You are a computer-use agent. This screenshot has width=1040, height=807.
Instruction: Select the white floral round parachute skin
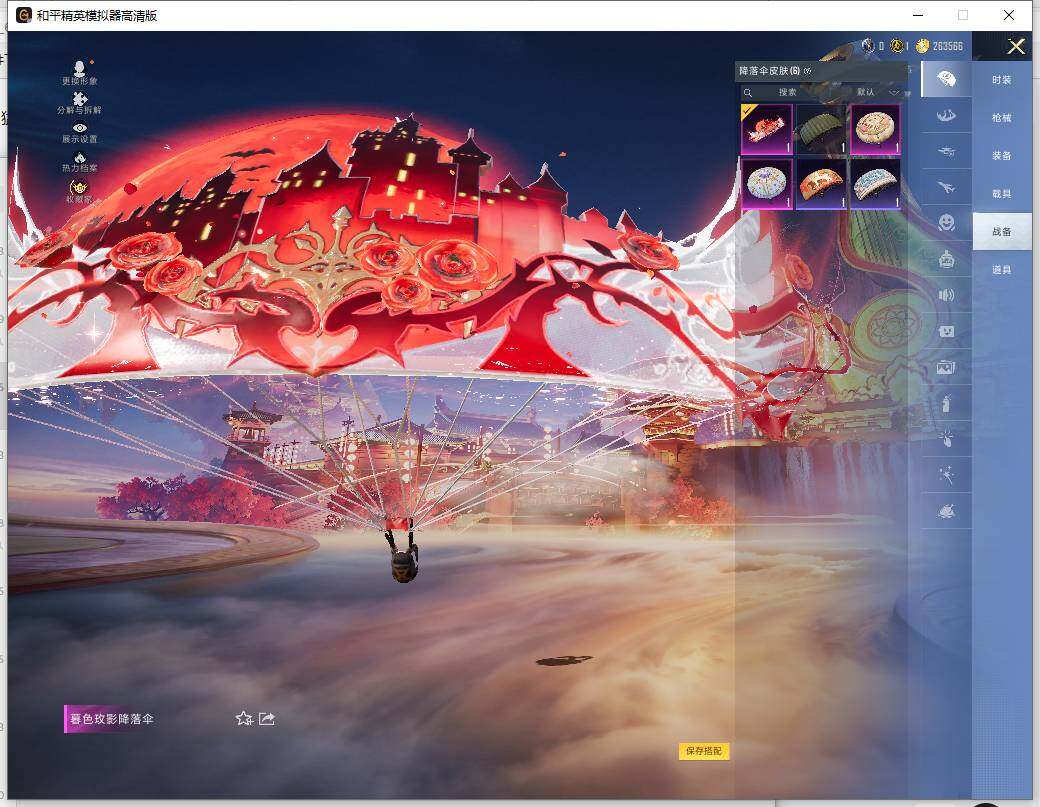point(767,184)
